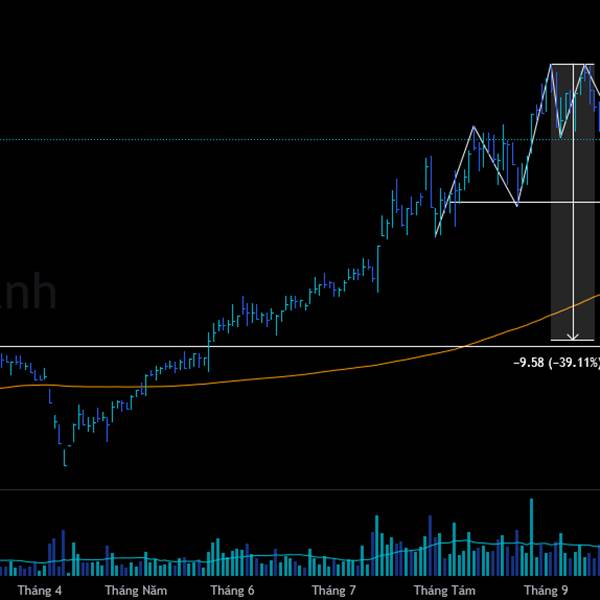The height and width of the screenshot is (600, 600).
Task: Click the Tháng 6 axis label
Action: coord(232,590)
